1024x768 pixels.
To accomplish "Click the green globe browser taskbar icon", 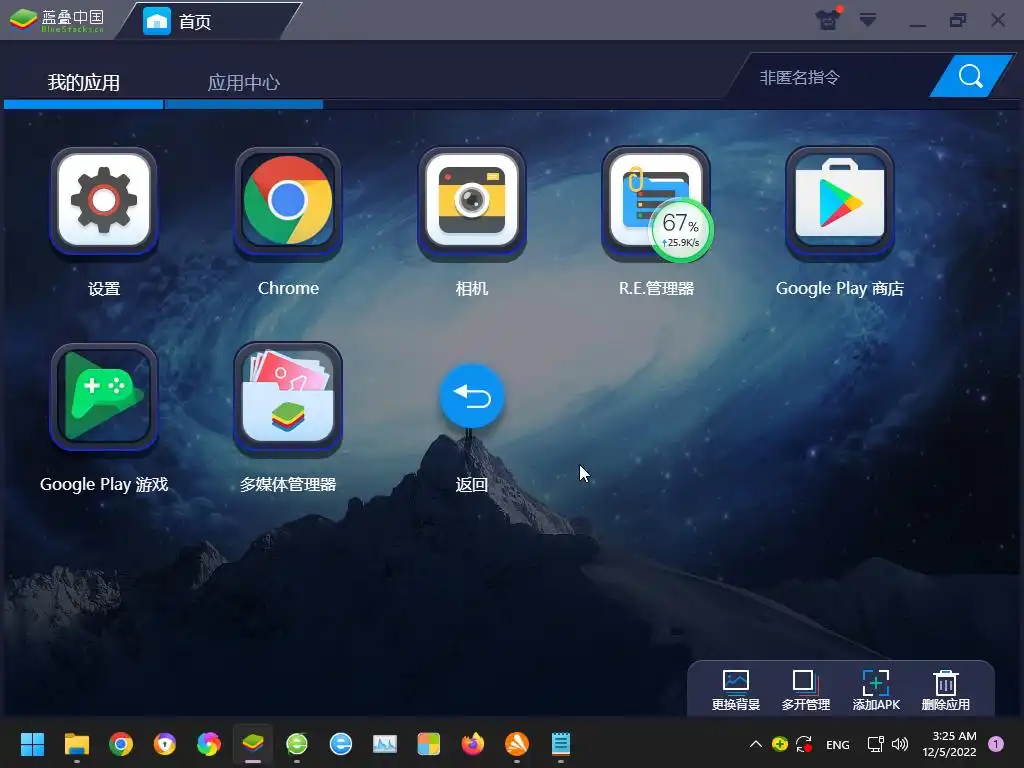I will tap(297, 744).
